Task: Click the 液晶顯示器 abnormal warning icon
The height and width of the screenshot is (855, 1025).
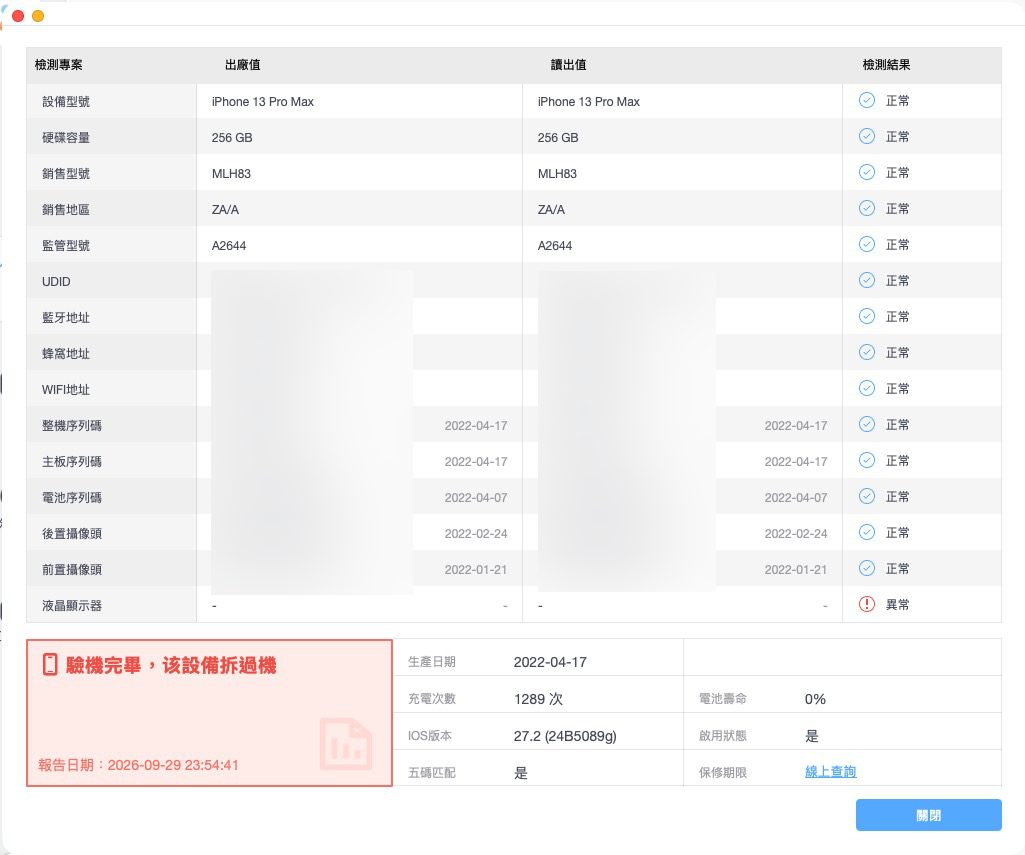Action: [x=866, y=604]
